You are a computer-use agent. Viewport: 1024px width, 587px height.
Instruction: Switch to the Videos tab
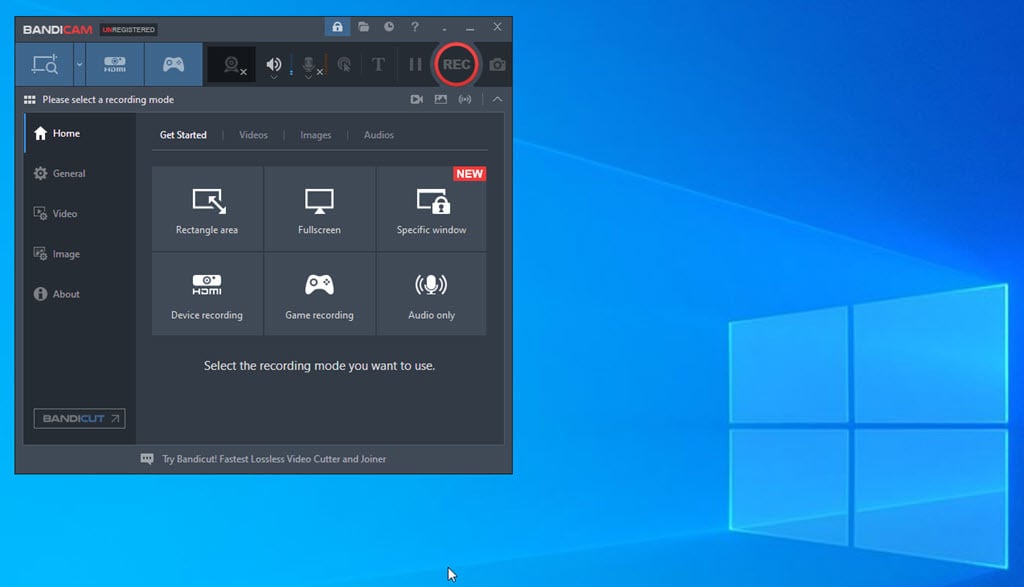(253, 135)
